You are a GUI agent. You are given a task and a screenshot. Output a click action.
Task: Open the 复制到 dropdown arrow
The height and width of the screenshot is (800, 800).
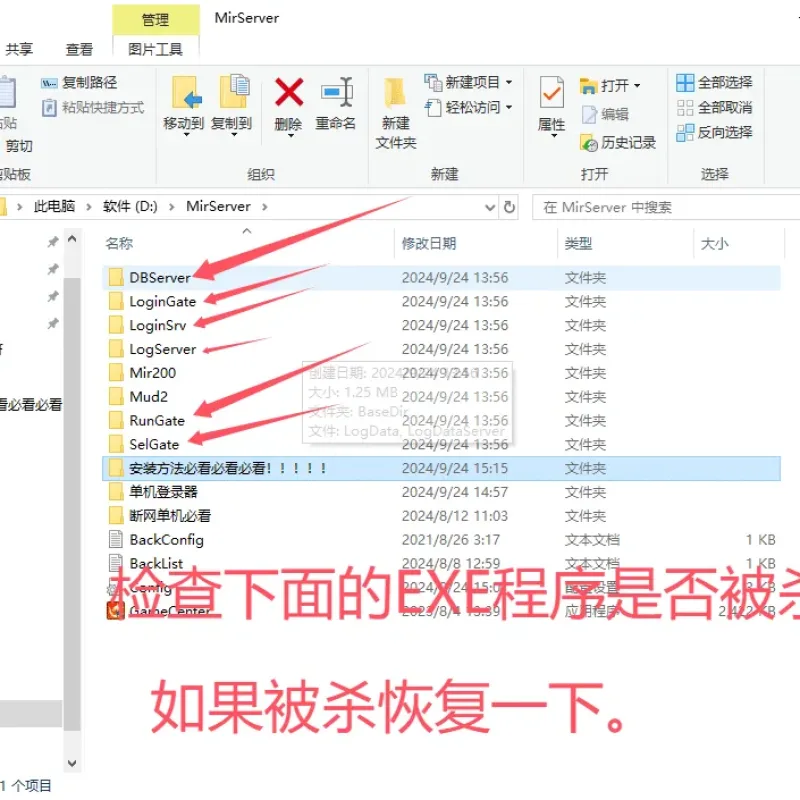(x=234, y=135)
